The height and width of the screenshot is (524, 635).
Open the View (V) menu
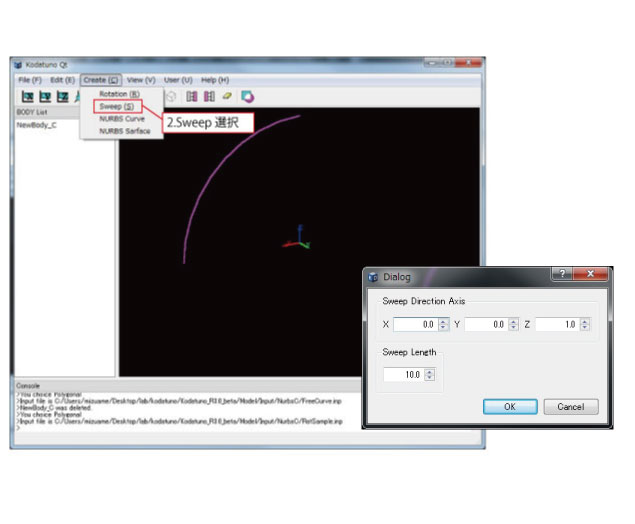tap(141, 80)
